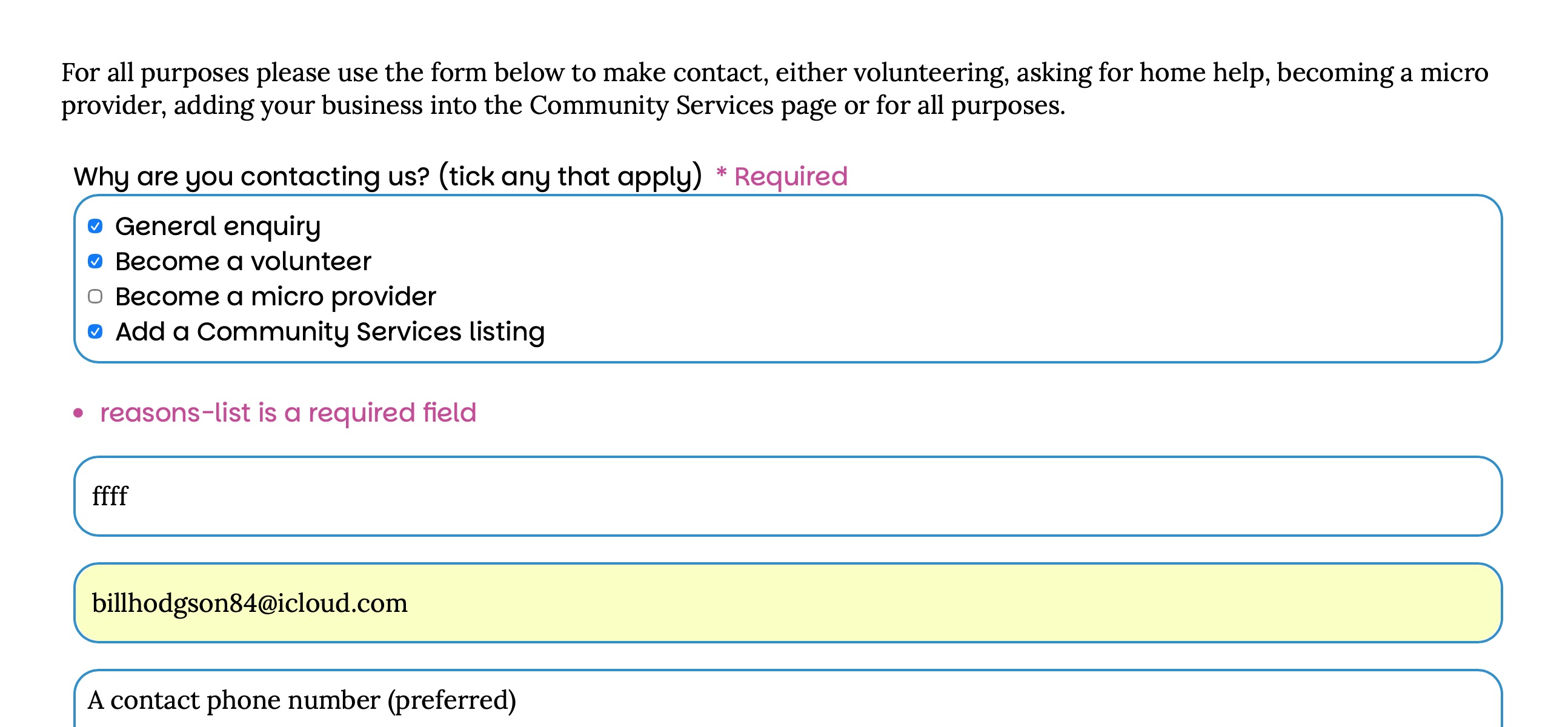Screen dimensions: 1568x727
Task: Focus the name field containing "ffff"
Action: [788, 496]
